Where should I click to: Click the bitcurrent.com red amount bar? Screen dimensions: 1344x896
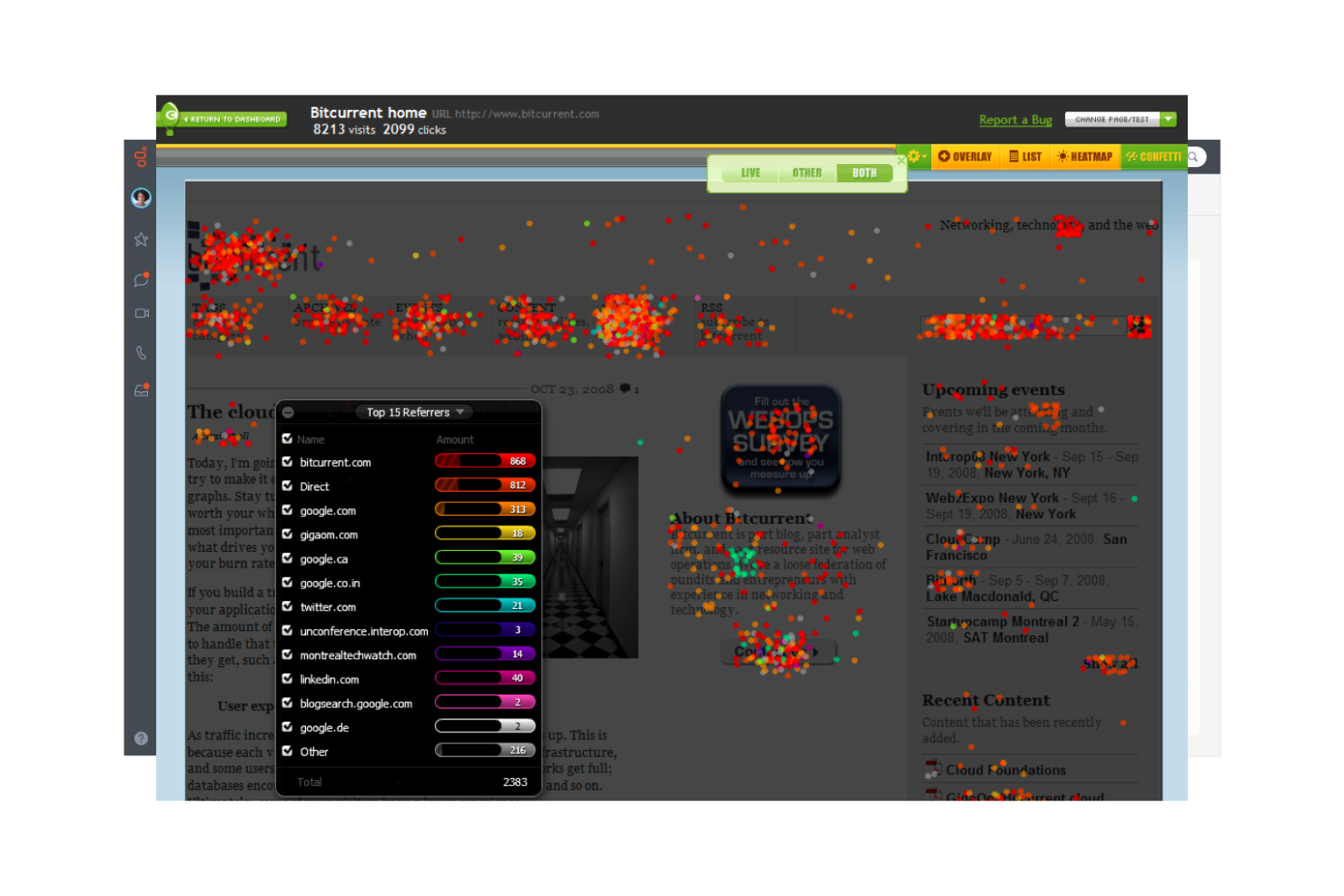coord(485,461)
